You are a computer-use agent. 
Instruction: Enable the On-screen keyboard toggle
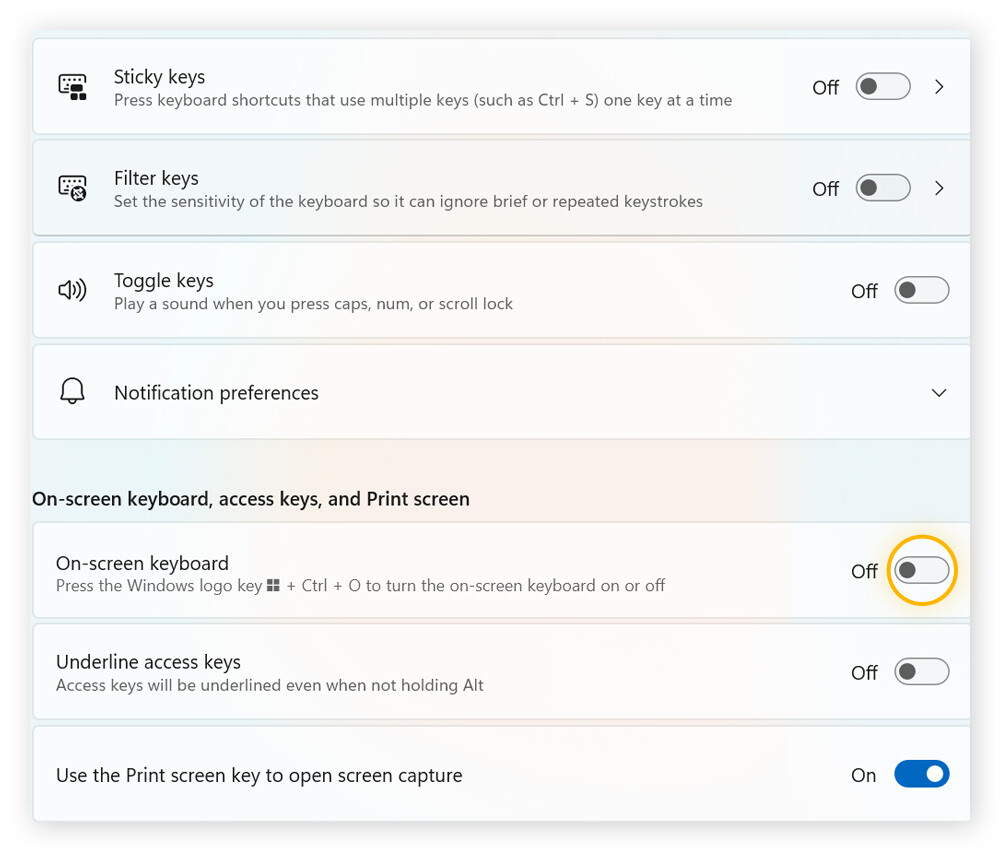coord(921,571)
